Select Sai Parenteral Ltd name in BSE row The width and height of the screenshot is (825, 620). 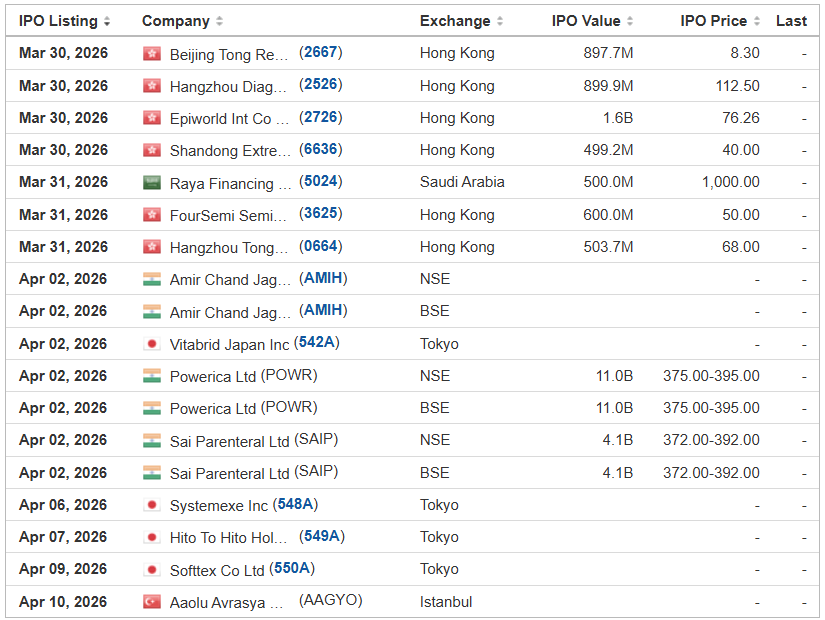click(229, 474)
